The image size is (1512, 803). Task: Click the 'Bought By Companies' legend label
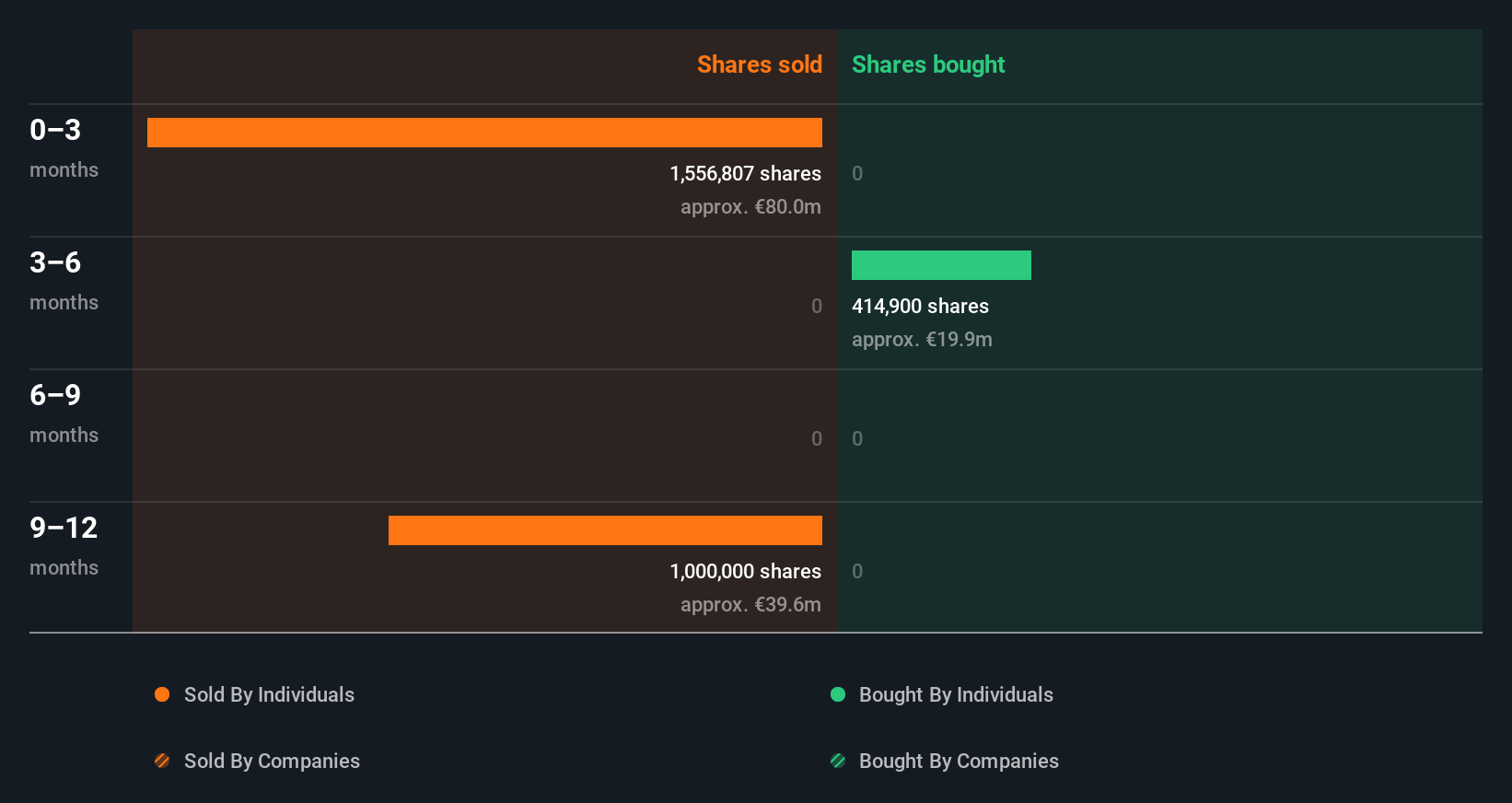point(959,761)
